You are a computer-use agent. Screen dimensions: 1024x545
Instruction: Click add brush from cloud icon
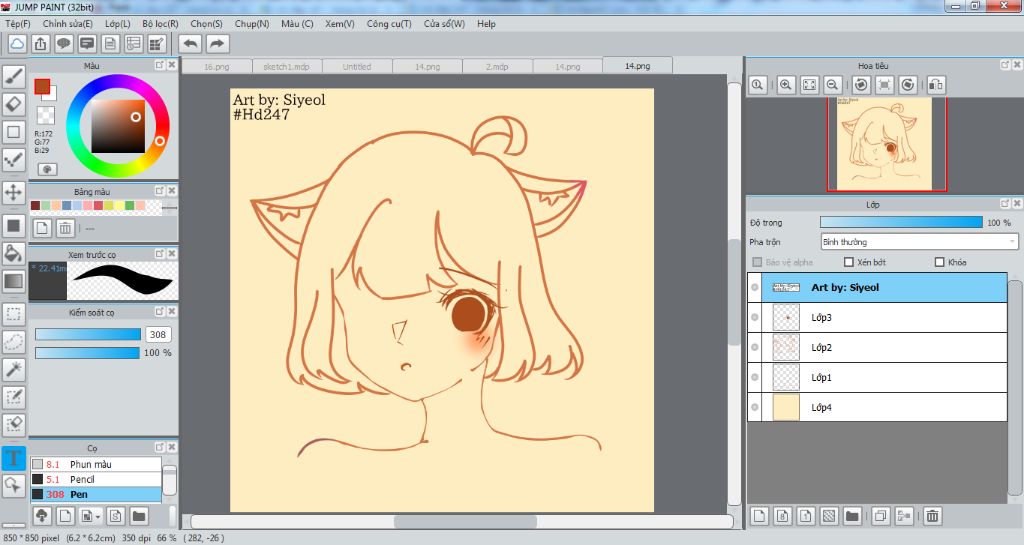[42, 516]
